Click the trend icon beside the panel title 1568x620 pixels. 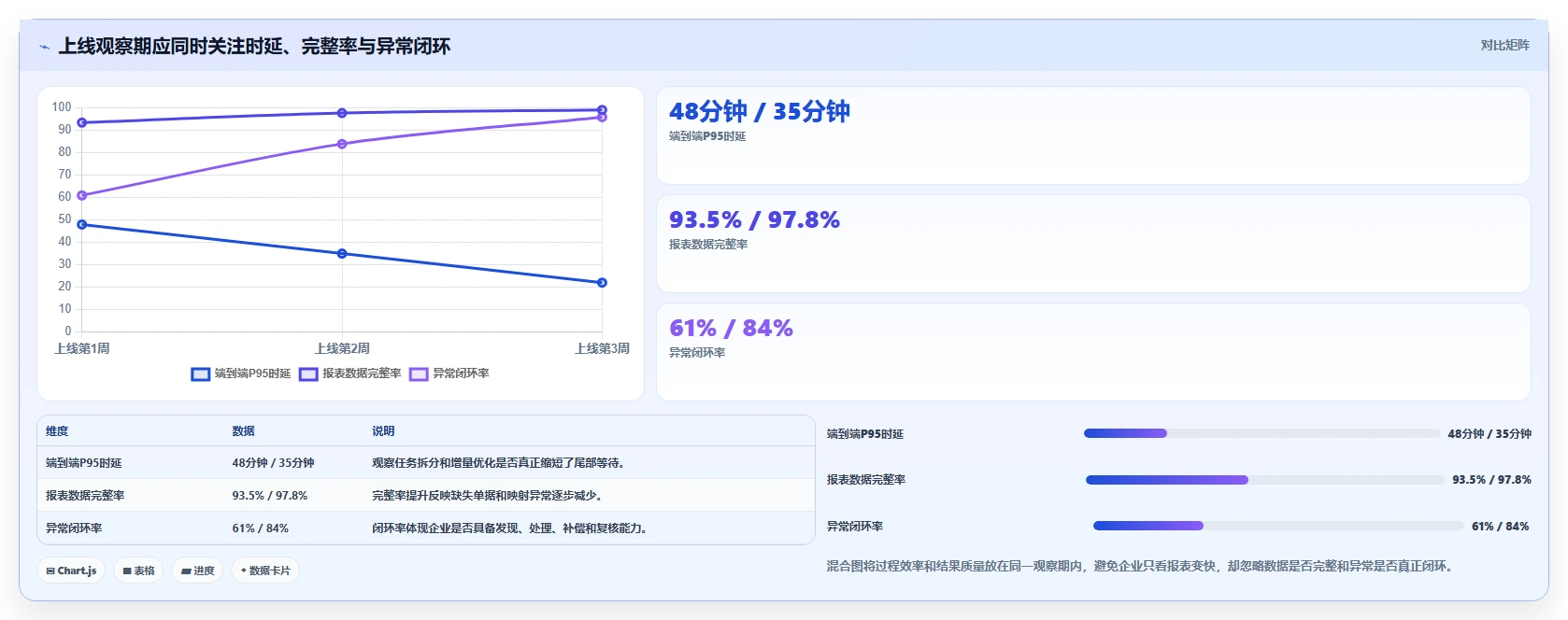[44, 47]
